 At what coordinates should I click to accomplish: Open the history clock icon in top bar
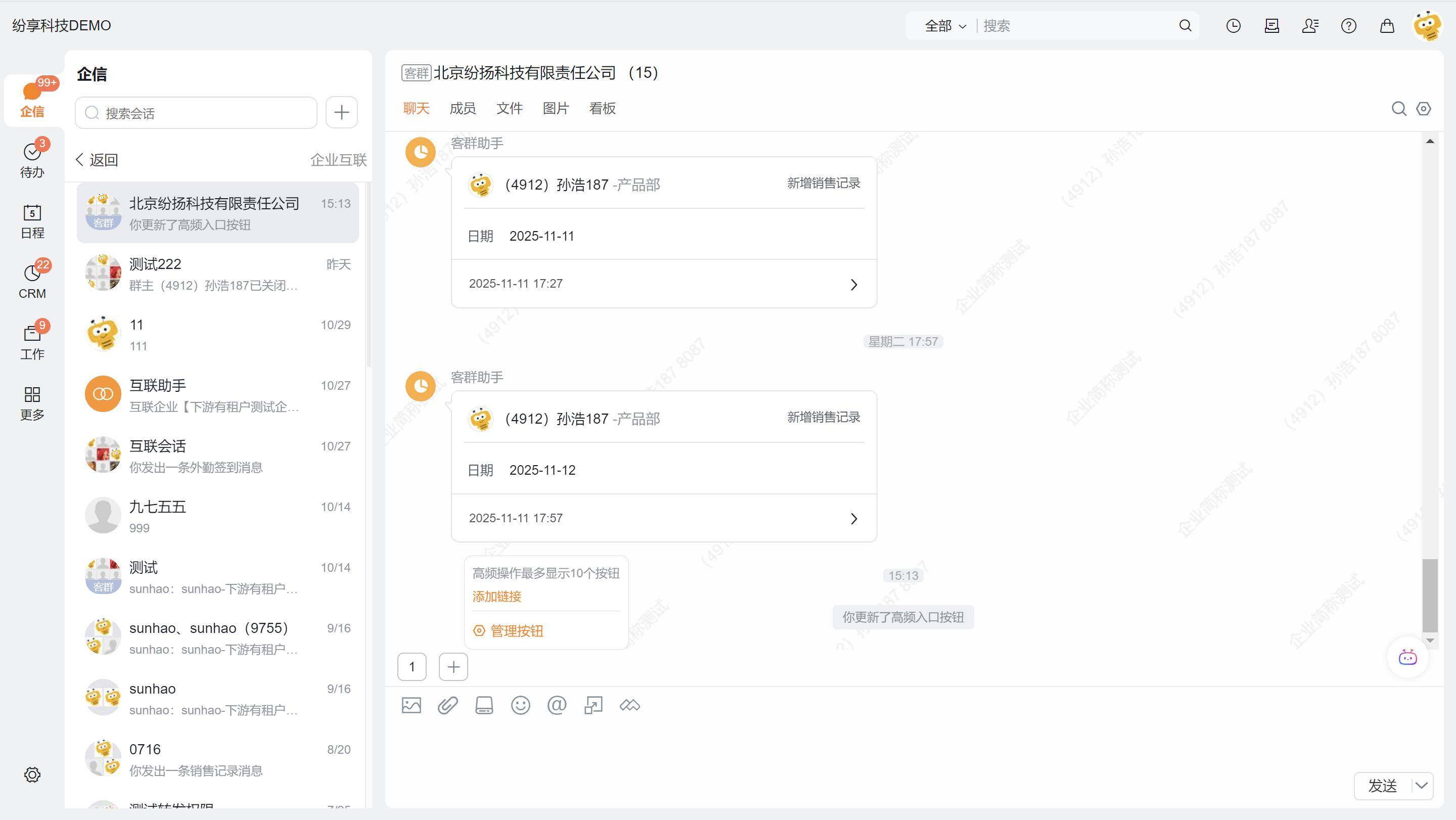point(1234,25)
